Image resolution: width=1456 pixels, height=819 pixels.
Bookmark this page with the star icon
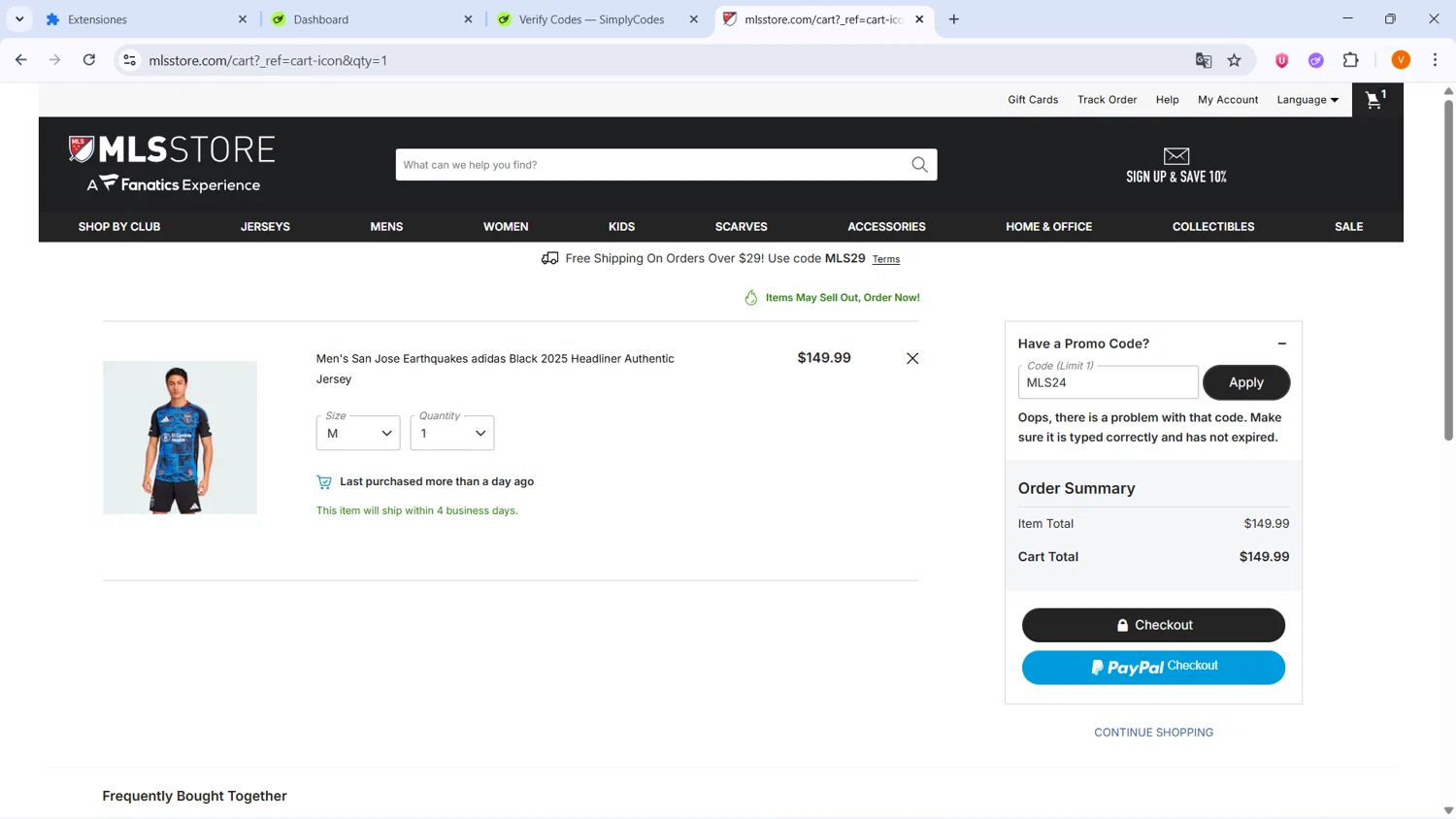(1235, 60)
